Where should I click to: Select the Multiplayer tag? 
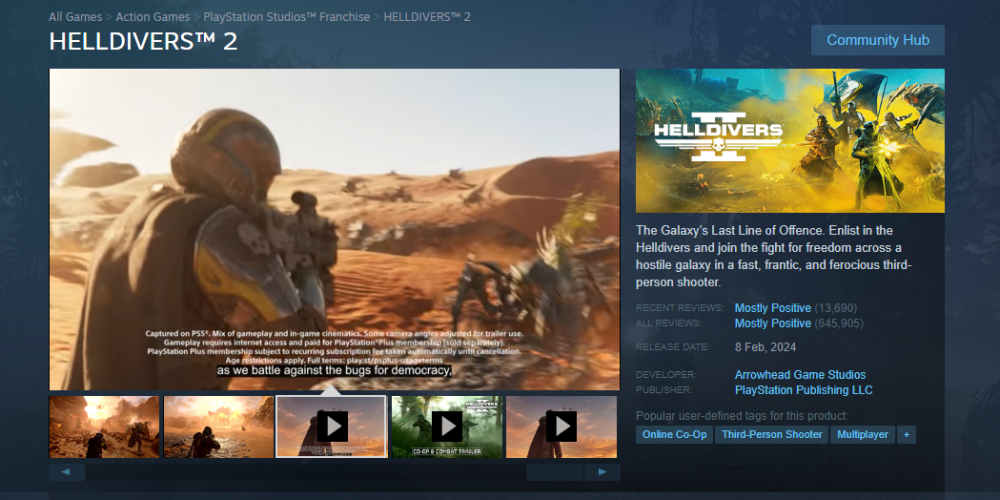pos(862,435)
